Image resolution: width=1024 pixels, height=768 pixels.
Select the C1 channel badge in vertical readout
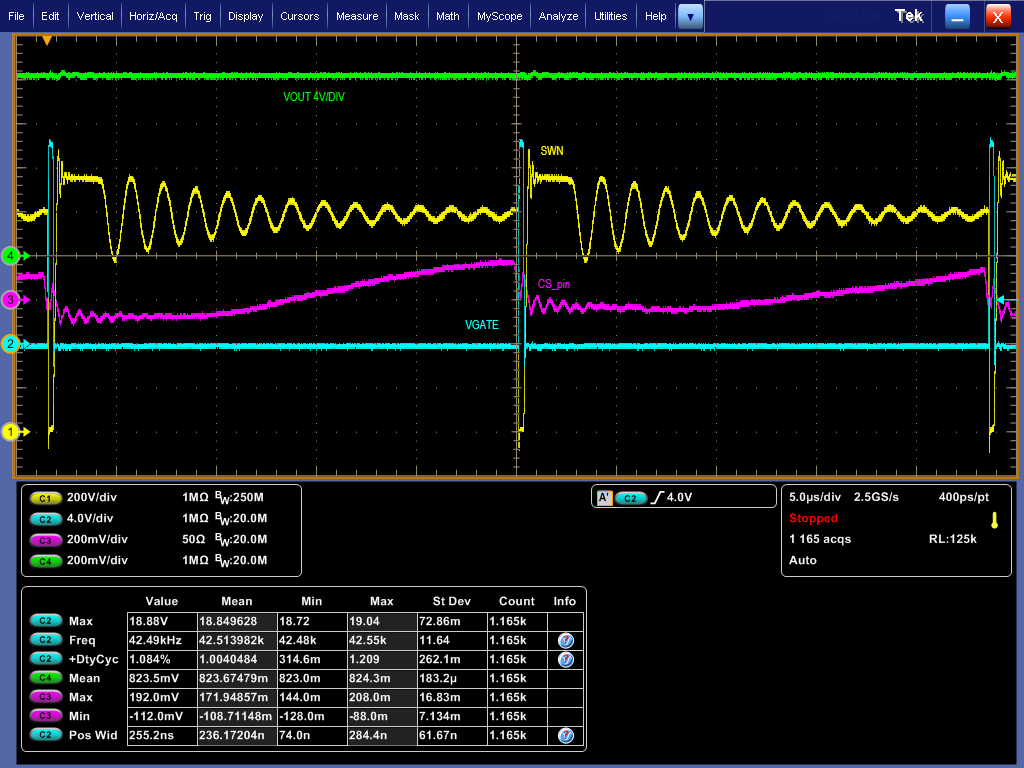[46, 498]
